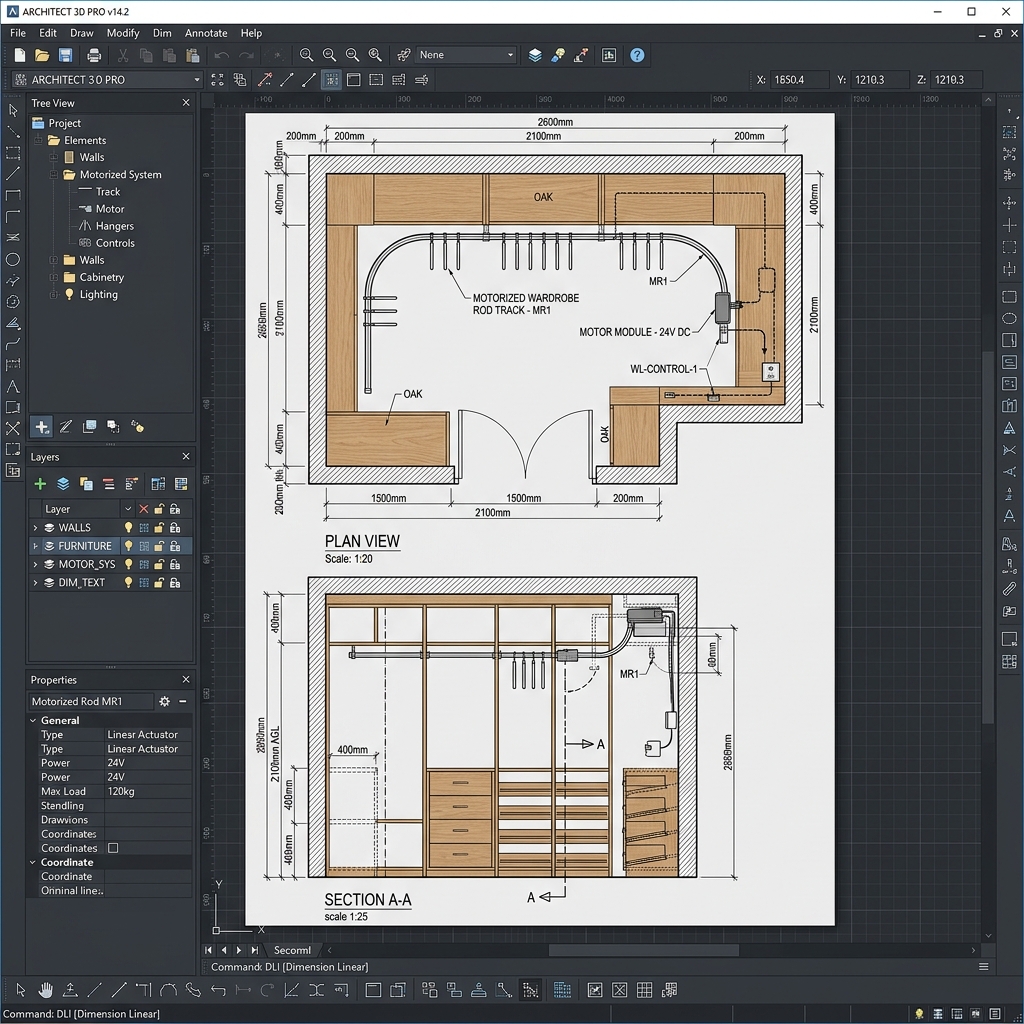Click the pencil edit icon under Tree View
This screenshot has width=1024, height=1024.
point(65,427)
